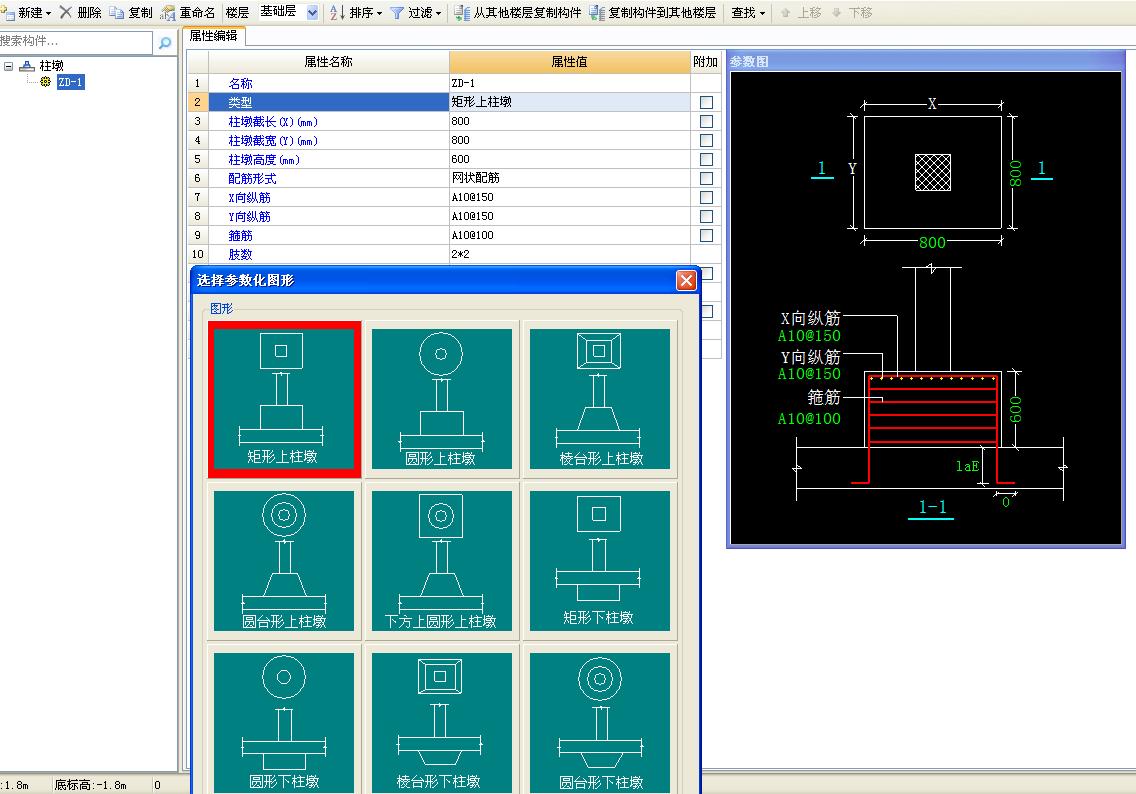
Task: Click the 新建 (New) toolbar icon
Action: pos(8,12)
